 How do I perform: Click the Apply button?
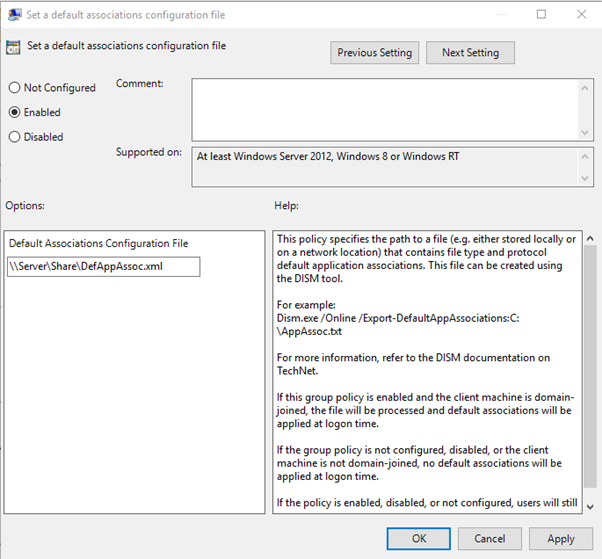click(560, 539)
